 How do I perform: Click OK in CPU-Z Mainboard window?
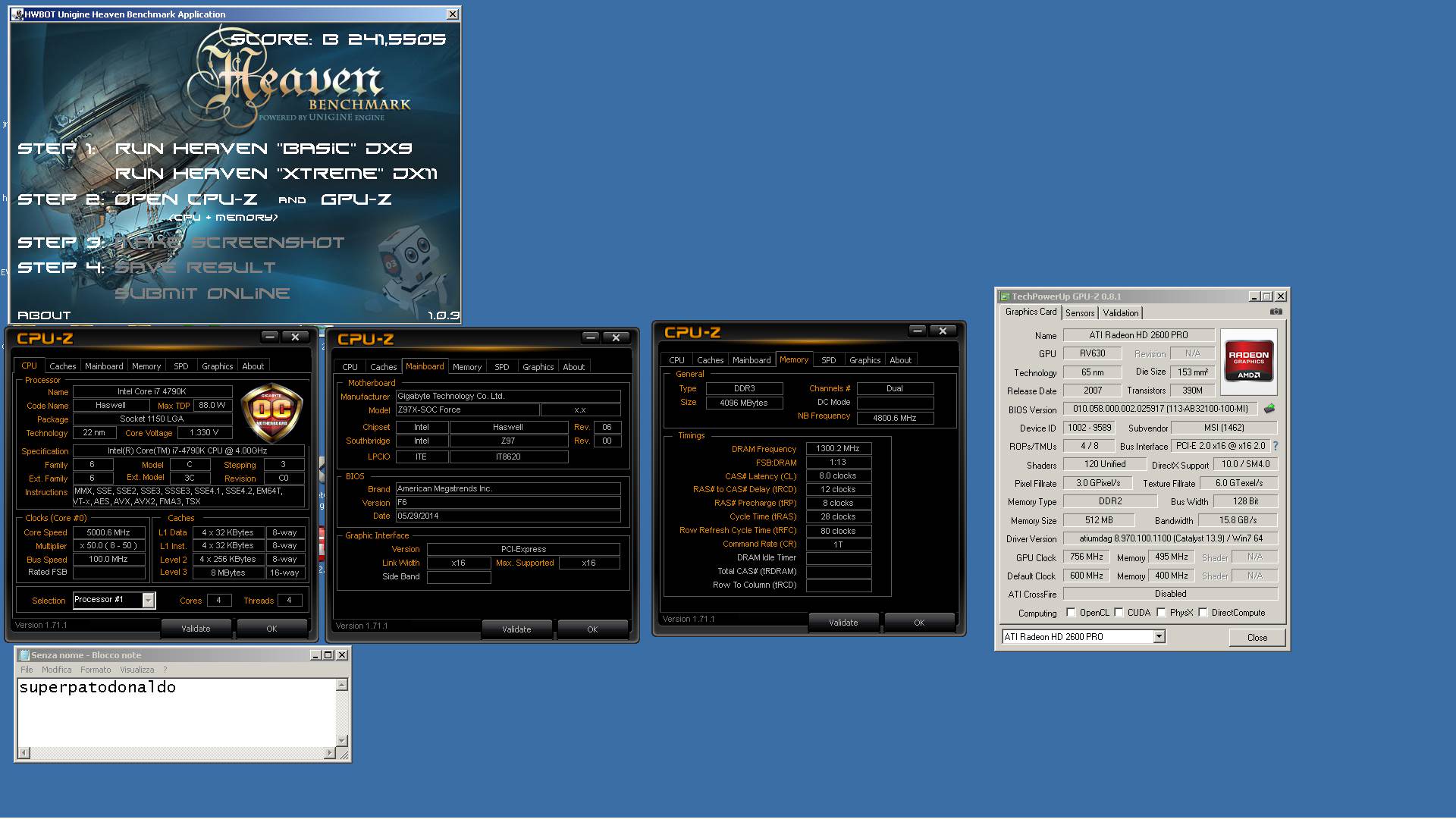592,629
